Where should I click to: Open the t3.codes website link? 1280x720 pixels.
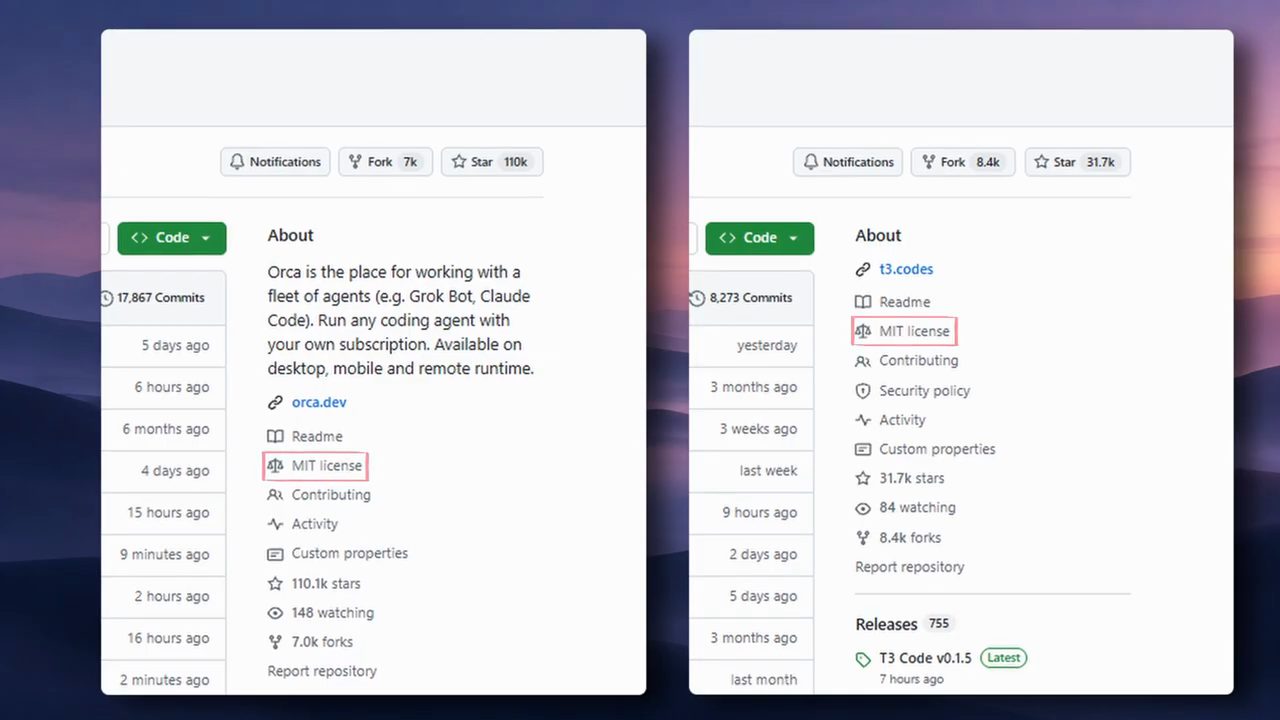click(906, 270)
